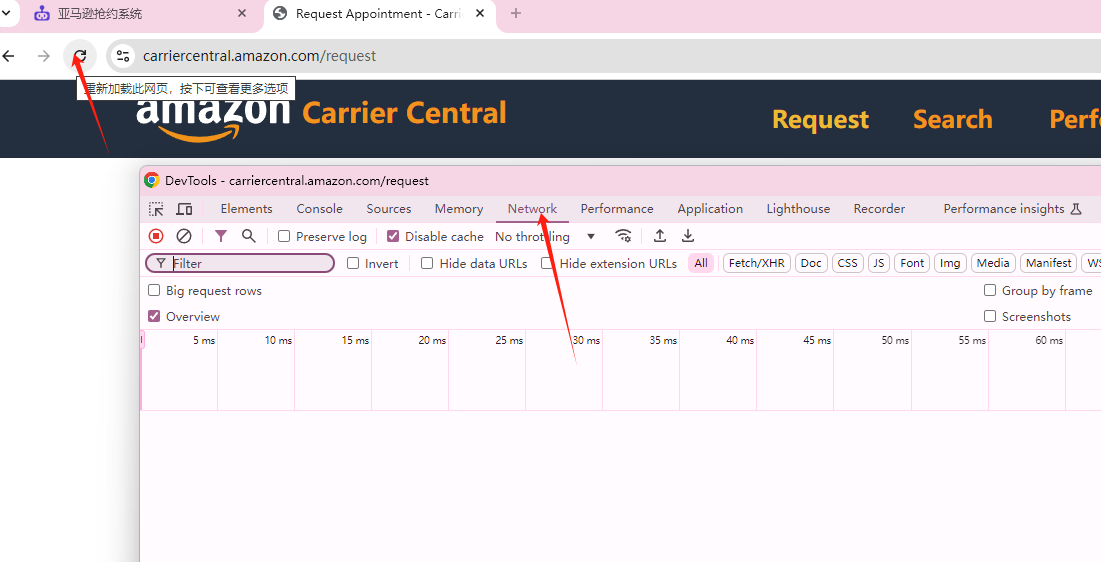
Task: Select the All request type filter
Action: (x=701, y=263)
